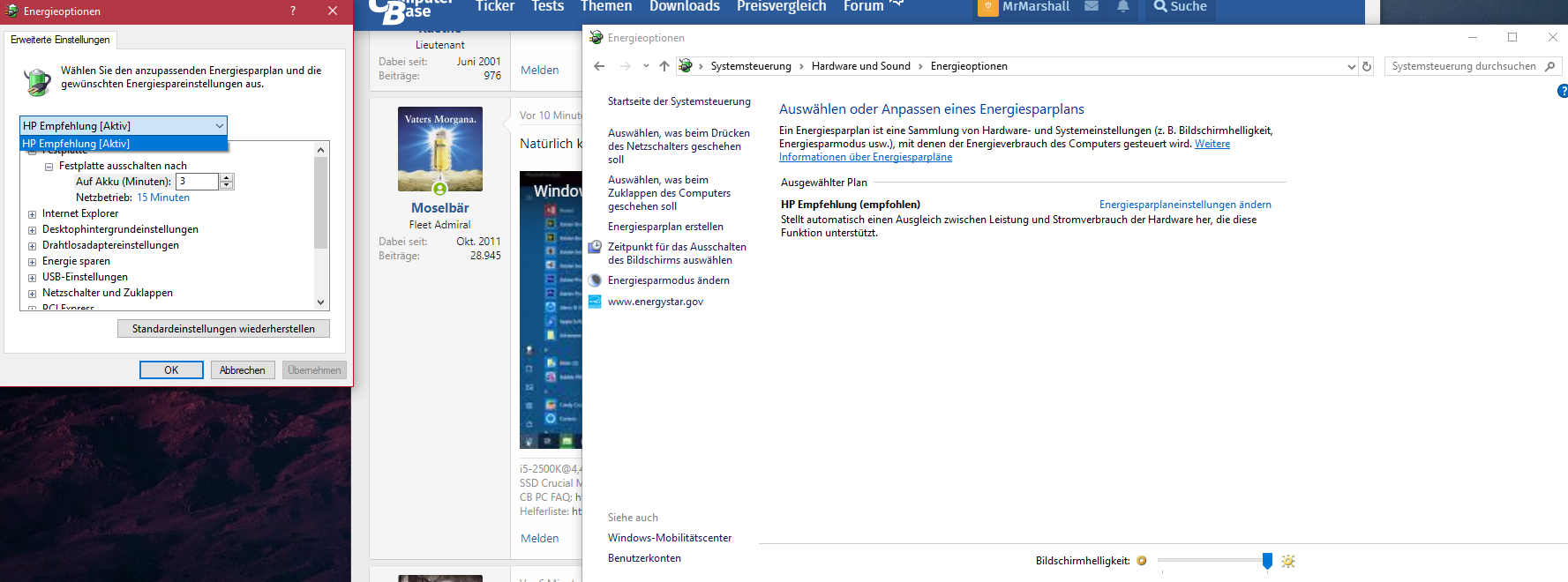Click the moon icon next to Energiesparmodus ändern
Image resolution: width=1568 pixels, height=582 pixels.
pyautogui.click(x=596, y=280)
